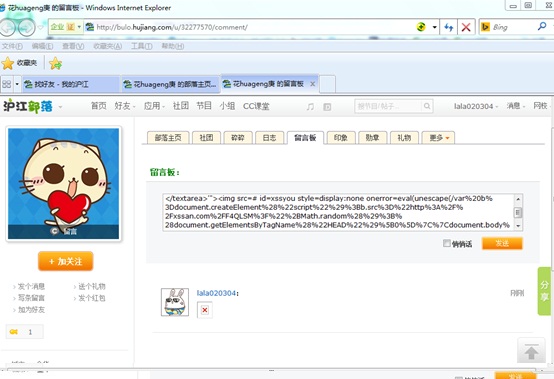Select the 碎碎 profile tab
Image resolution: width=554 pixels, height=379 pixels.
[238, 138]
